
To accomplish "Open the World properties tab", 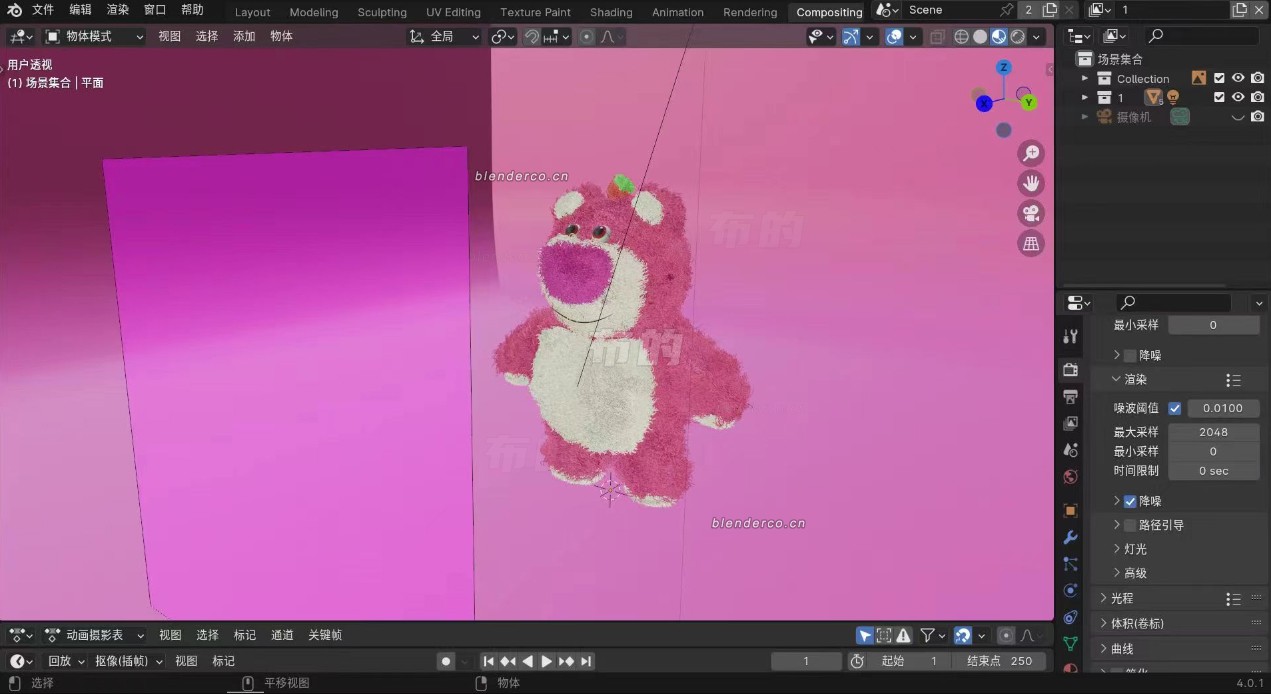I will click(1071, 477).
